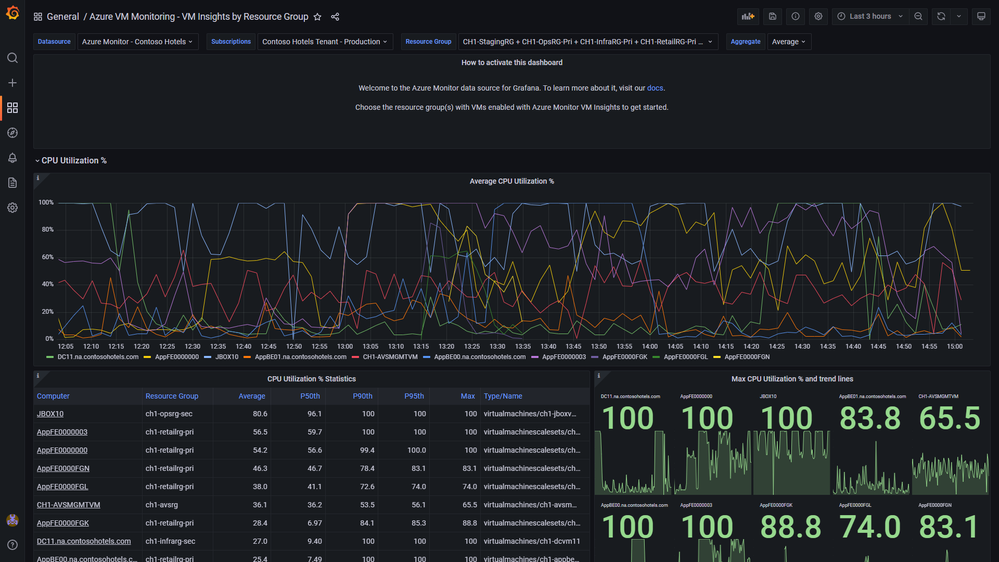This screenshot has width=999, height=562.
Task: Open CPU Utilization % Statistics panel title menu
Action: pos(312,378)
